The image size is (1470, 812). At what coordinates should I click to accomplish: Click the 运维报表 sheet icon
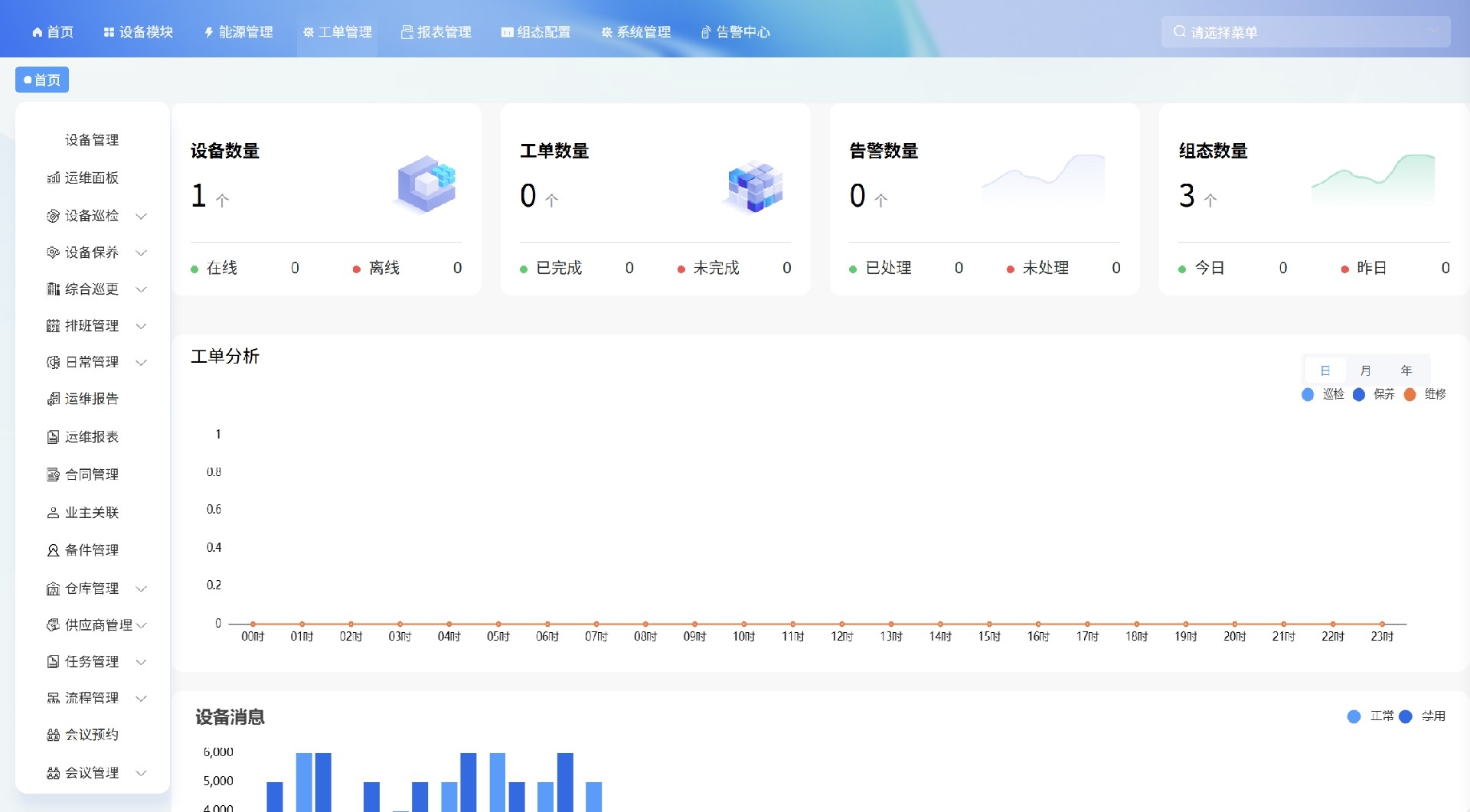coord(53,437)
